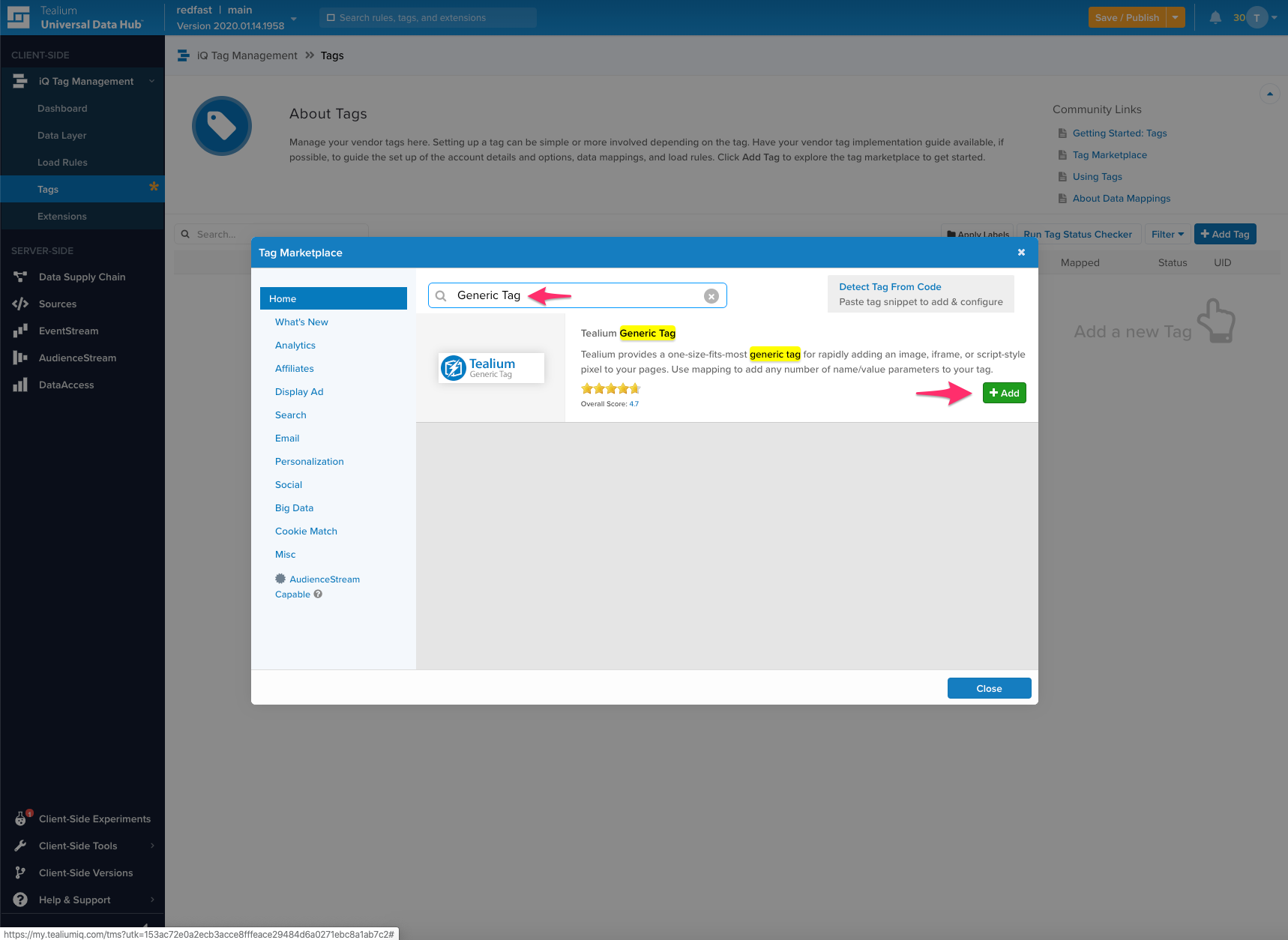Click the unsaved-changes asterisk next to Tags
Screen dimensions: 1288x940
154,187
